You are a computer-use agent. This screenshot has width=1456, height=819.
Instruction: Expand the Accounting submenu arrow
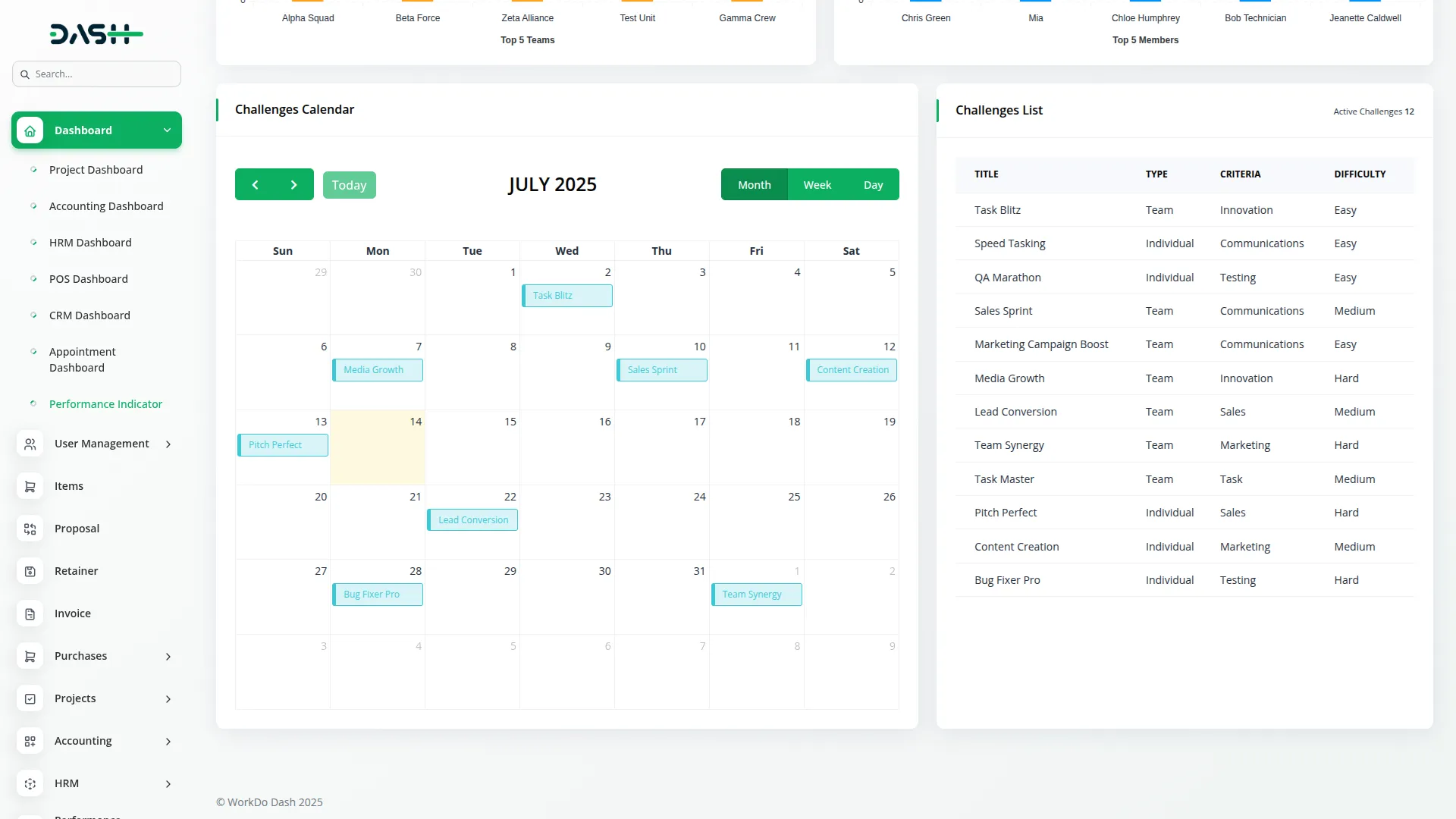pyautogui.click(x=168, y=742)
